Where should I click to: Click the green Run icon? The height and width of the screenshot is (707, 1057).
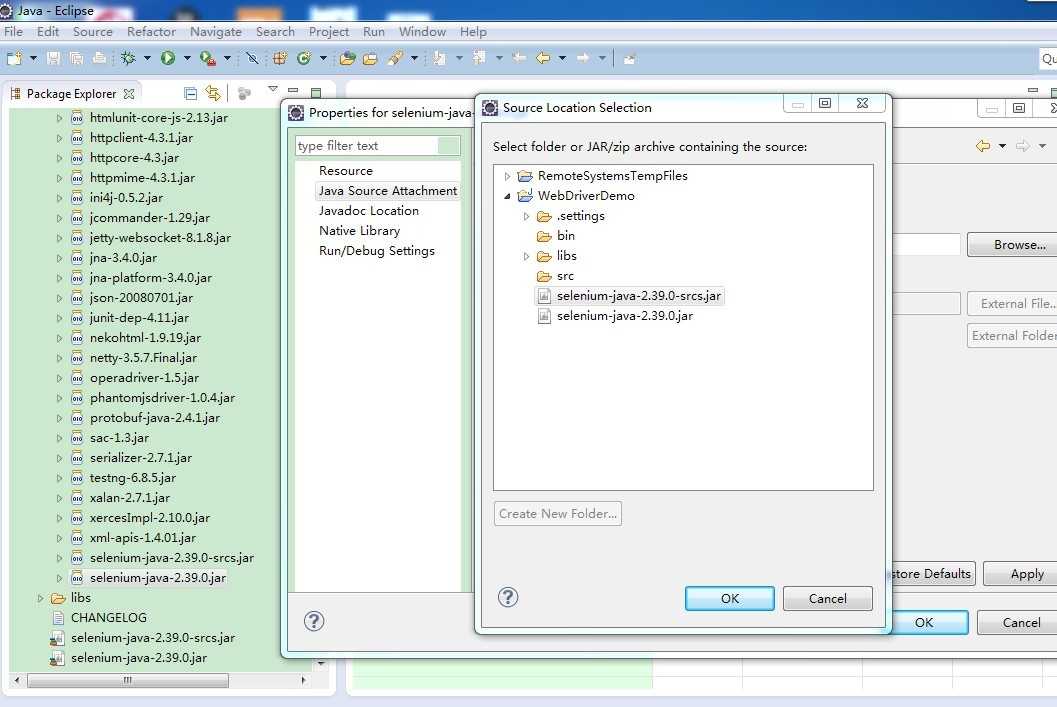pos(168,59)
